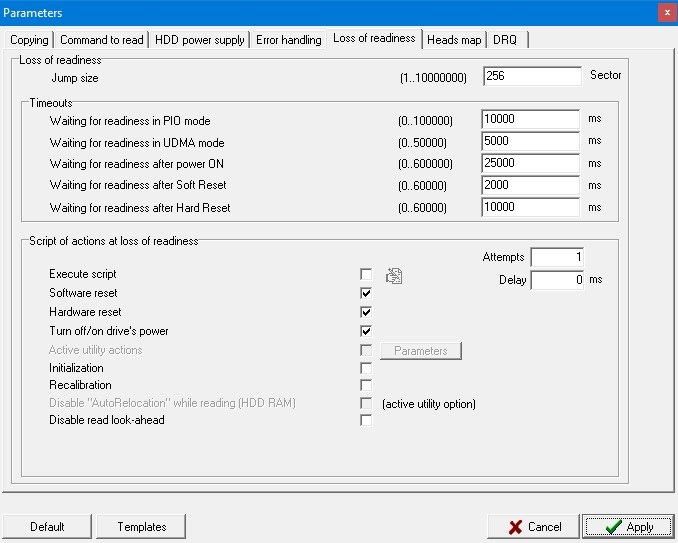
Task: Click the PIO mode readiness timeout field
Action: coord(531,119)
